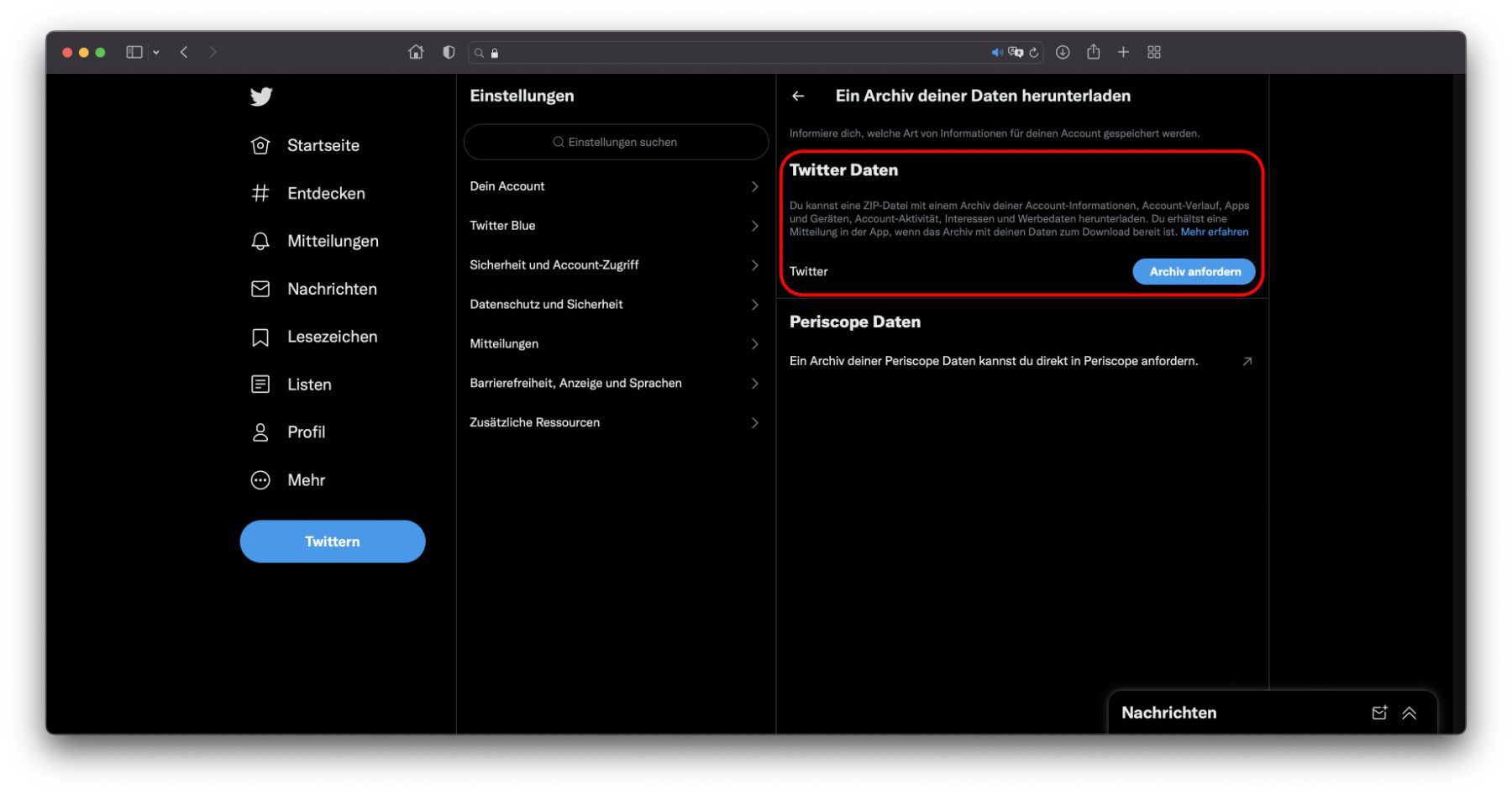This screenshot has height=795, width=1512.
Task: Expand Dein Account settings section
Action: point(614,186)
